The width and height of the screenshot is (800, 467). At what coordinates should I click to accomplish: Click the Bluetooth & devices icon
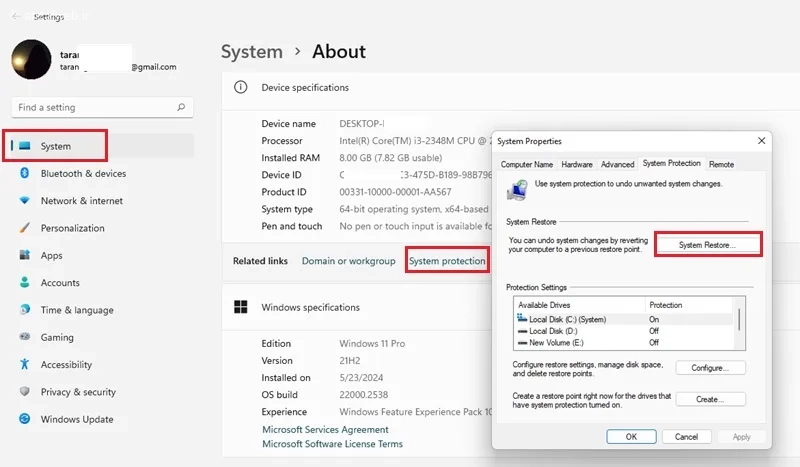point(24,173)
